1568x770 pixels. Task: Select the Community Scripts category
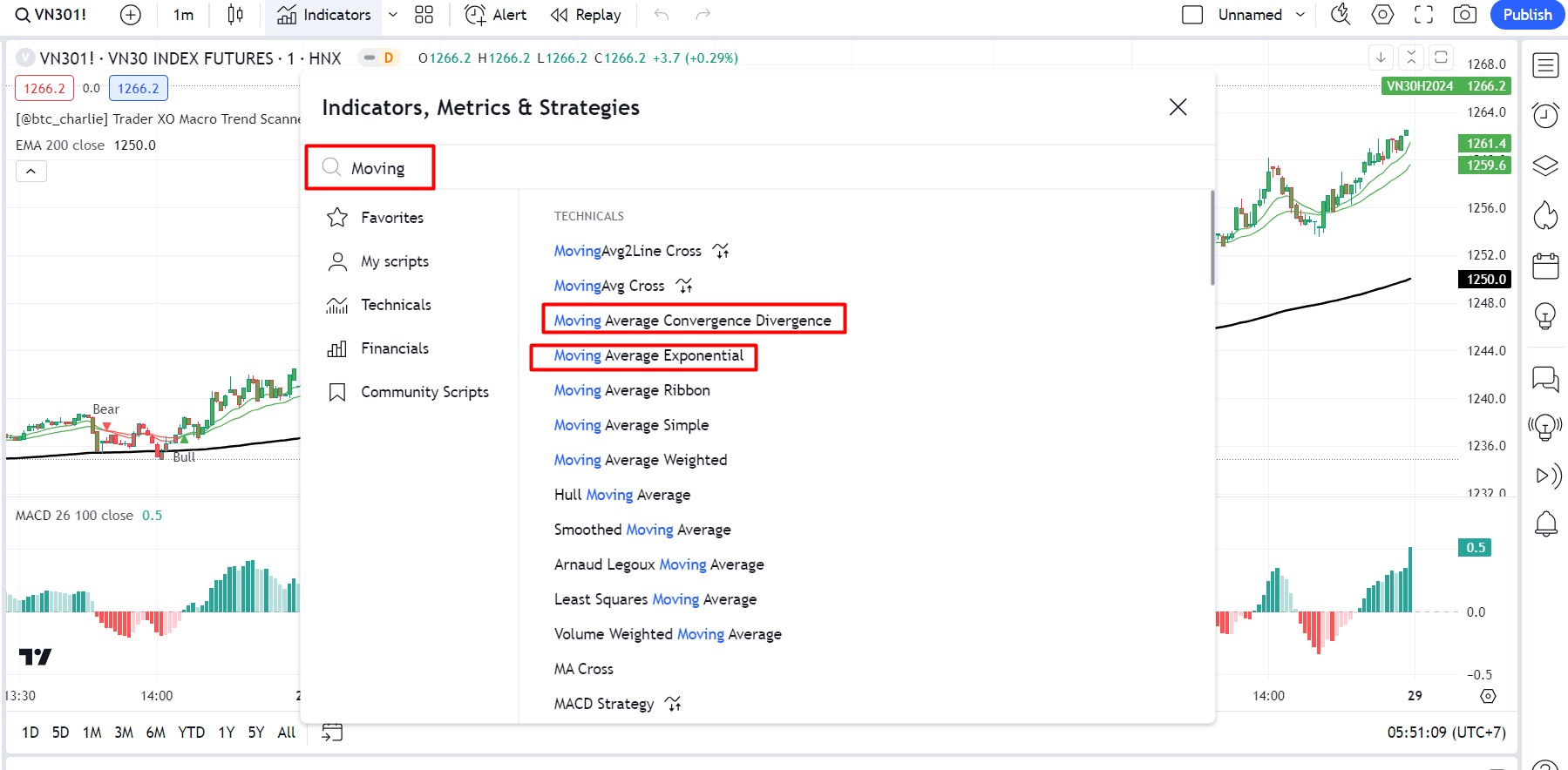[x=424, y=392]
